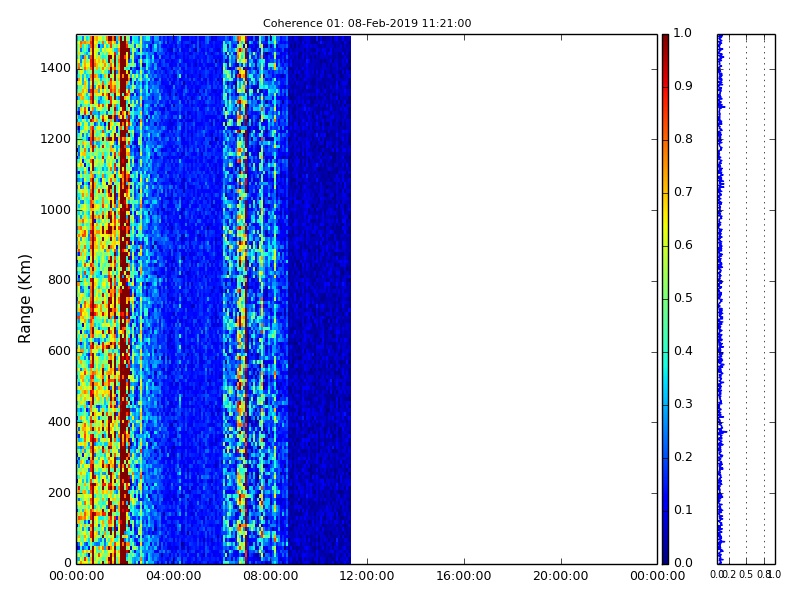800x600 pixels.
Task: Click the y-axis tick label 400
Action: (x=59, y=422)
